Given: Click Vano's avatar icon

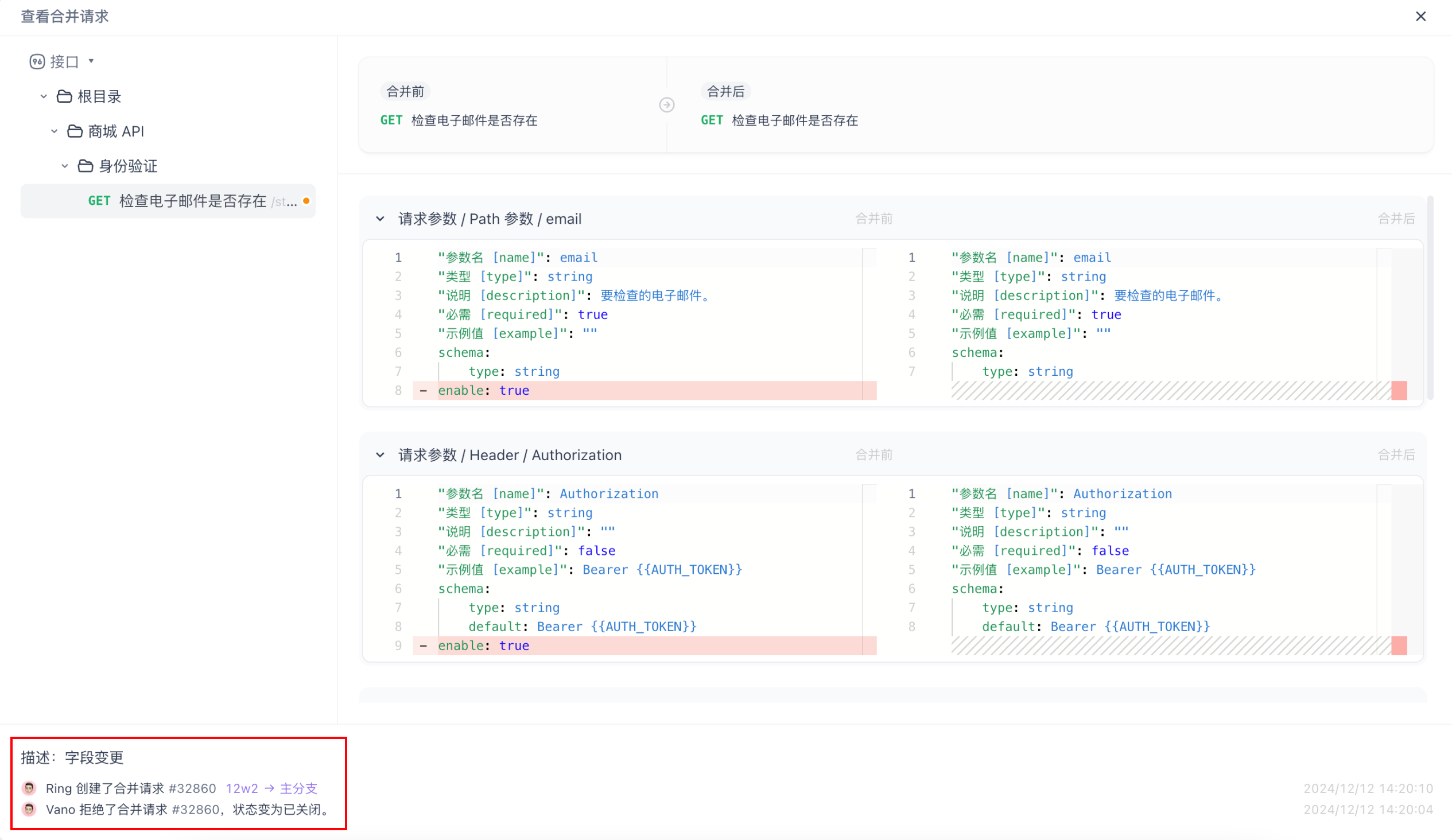Looking at the screenshot, I should [29, 809].
